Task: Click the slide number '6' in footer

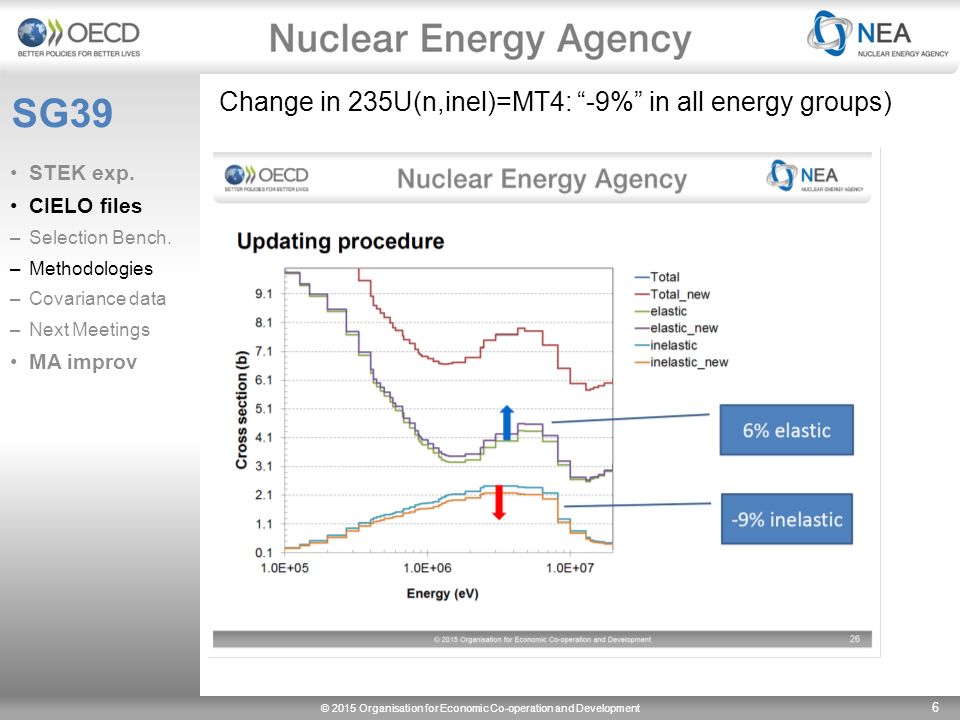Action: pos(935,707)
